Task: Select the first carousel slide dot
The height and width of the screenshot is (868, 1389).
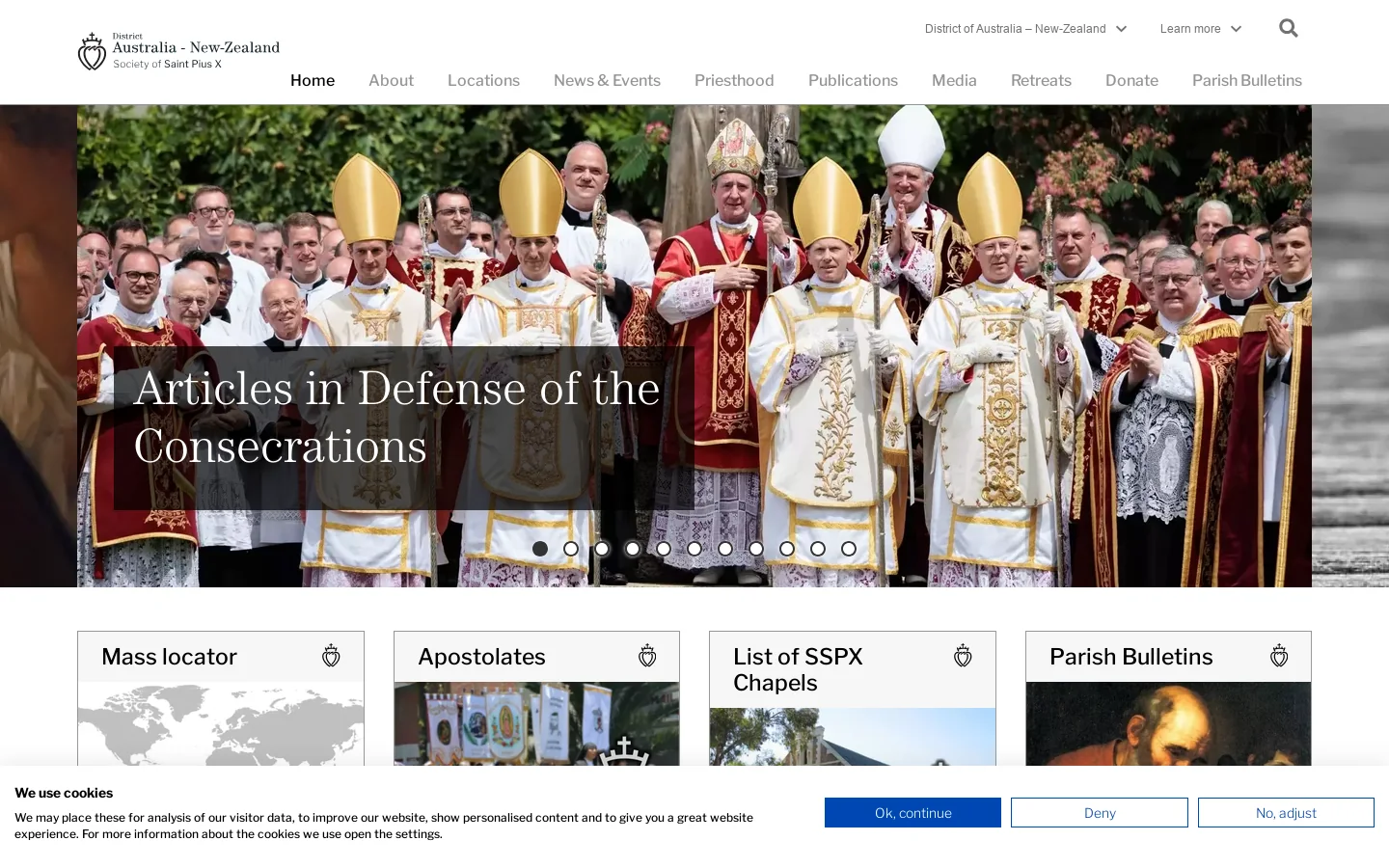Action: (540, 549)
